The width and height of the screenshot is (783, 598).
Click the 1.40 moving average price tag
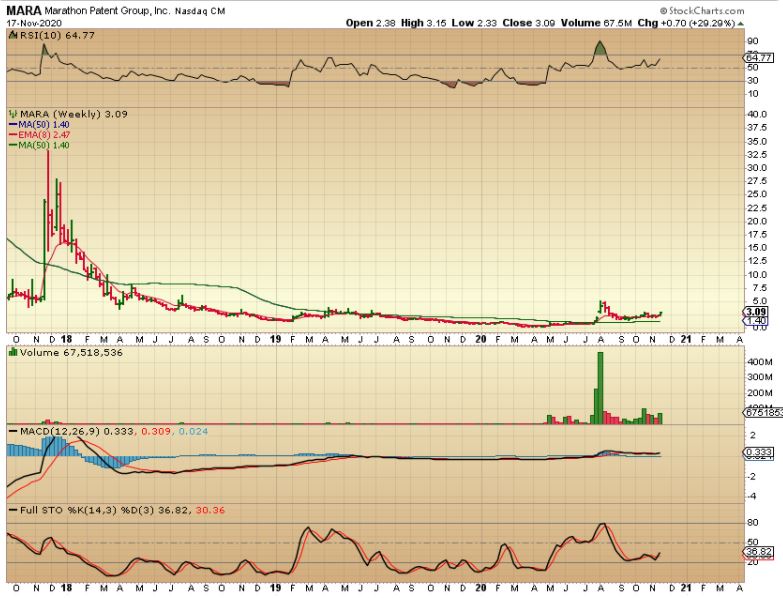tap(755, 320)
